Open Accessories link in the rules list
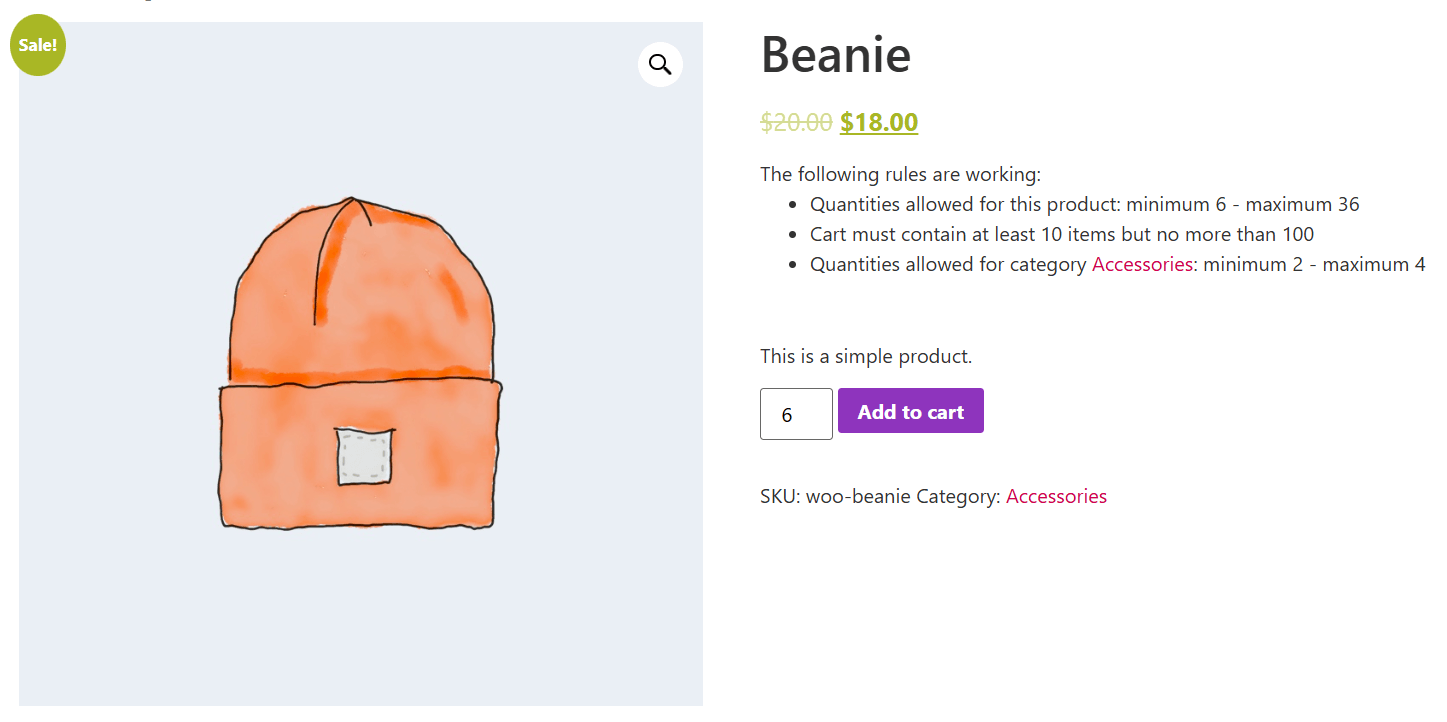 coord(1142,265)
